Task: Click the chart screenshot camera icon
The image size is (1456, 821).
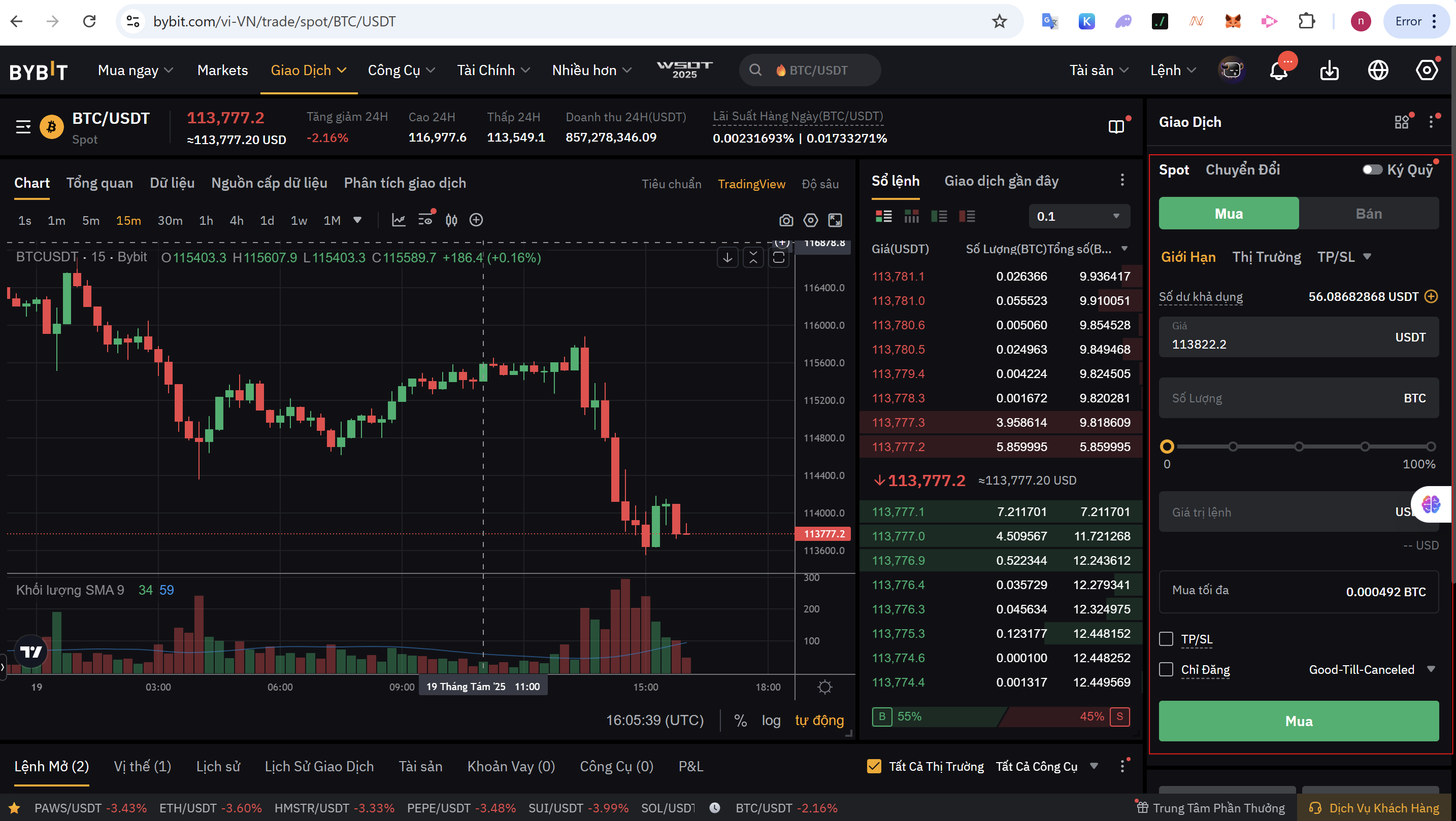Action: 786,220
